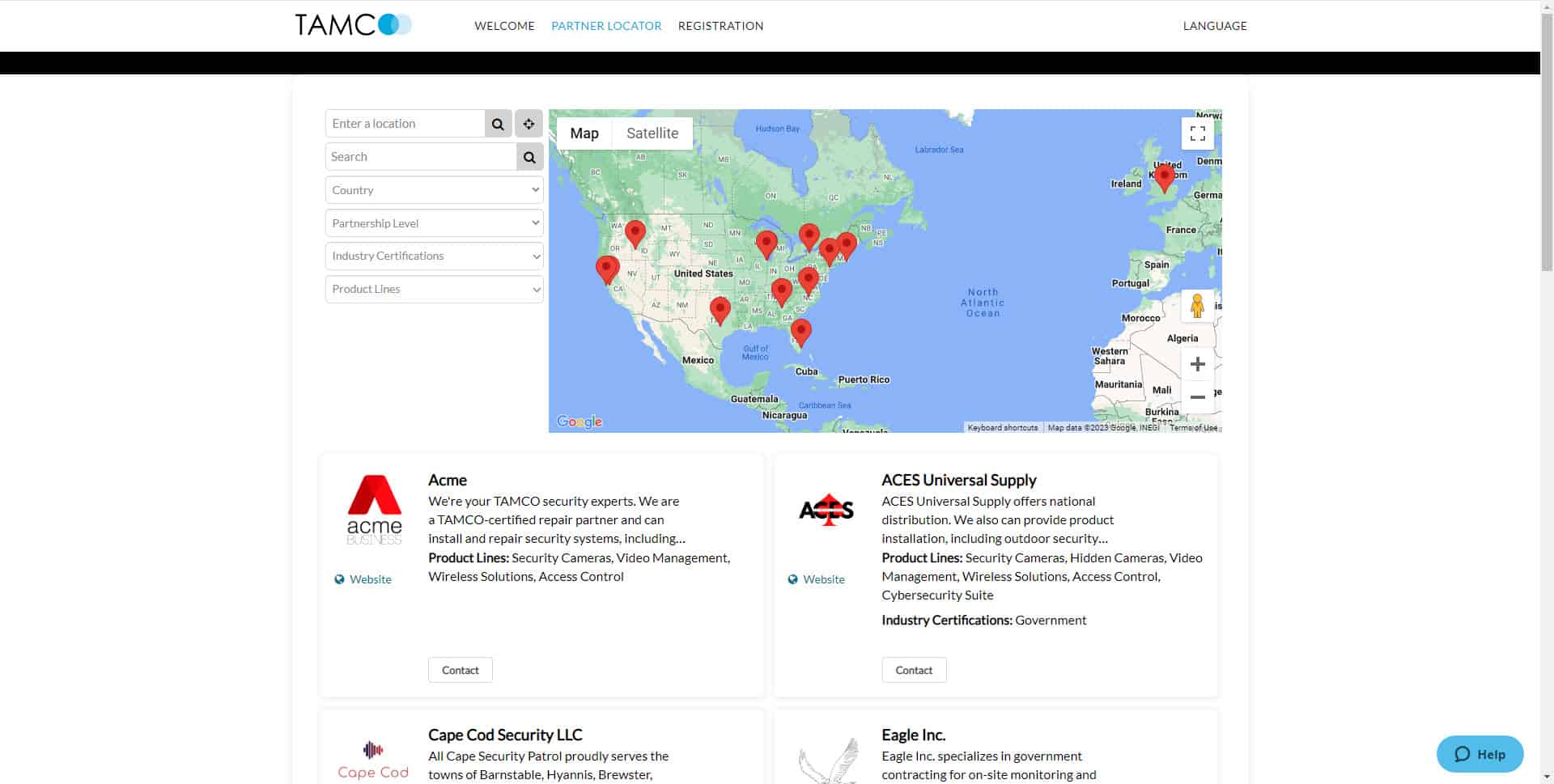Open the Registration menu item
The image size is (1554, 784).
click(720, 26)
